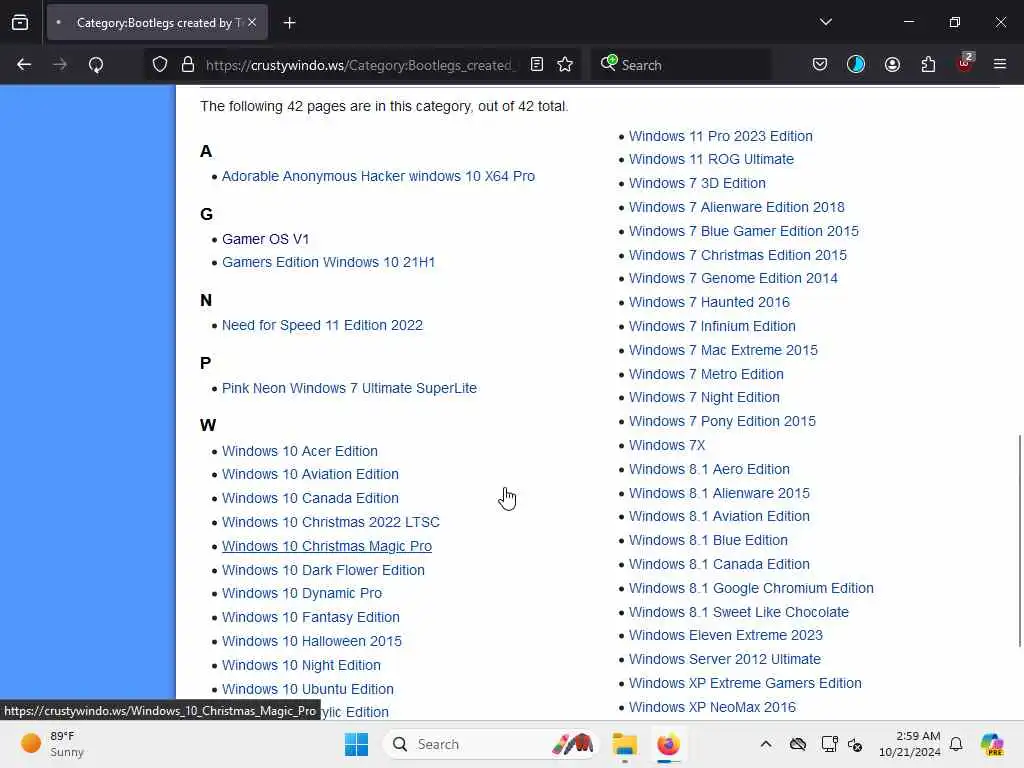Open the Windows Start button
This screenshot has height=768, width=1024.
click(356, 744)
